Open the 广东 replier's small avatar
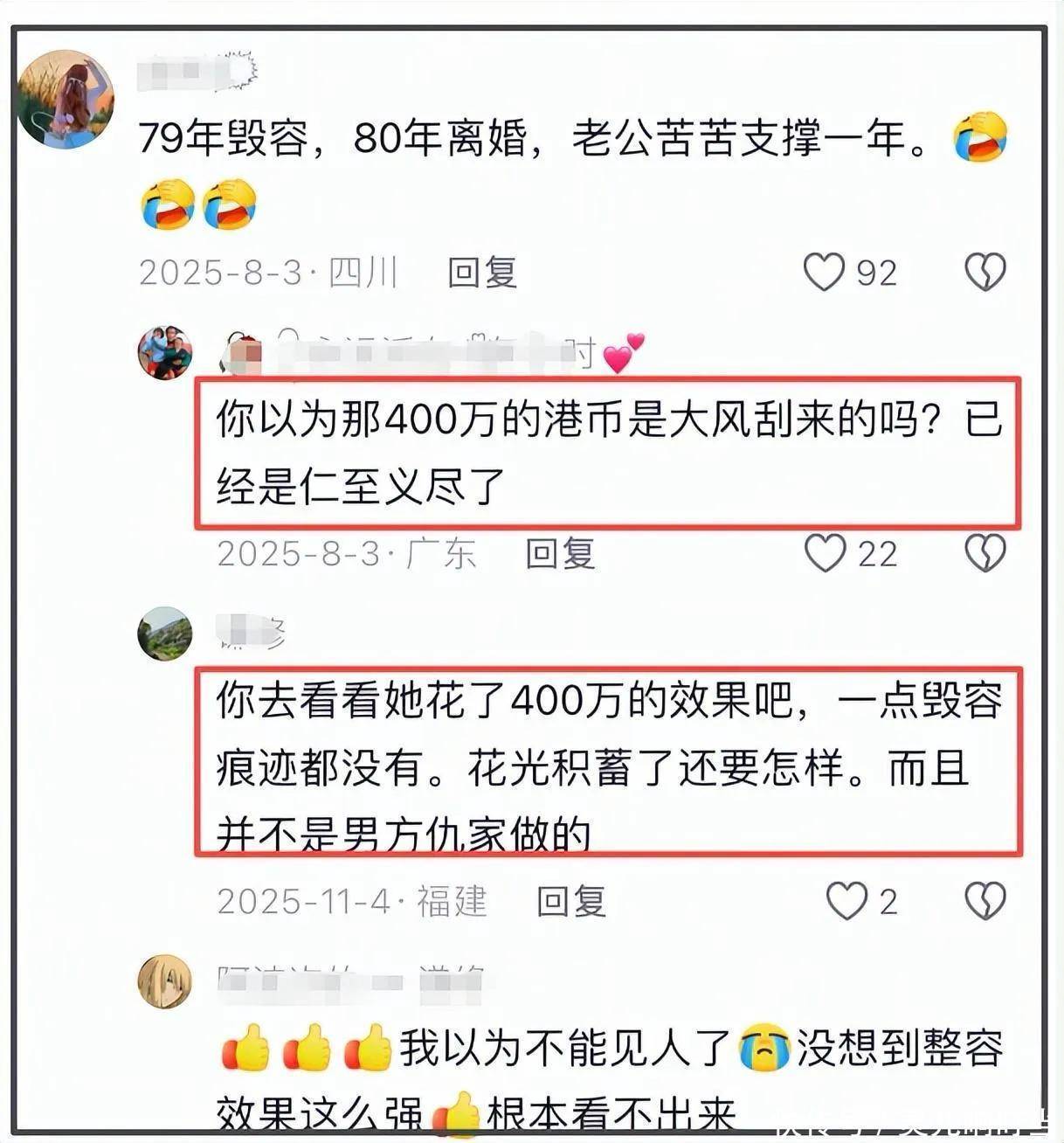The height and width of the screenshot is (1143, 1064). [165, 352]
